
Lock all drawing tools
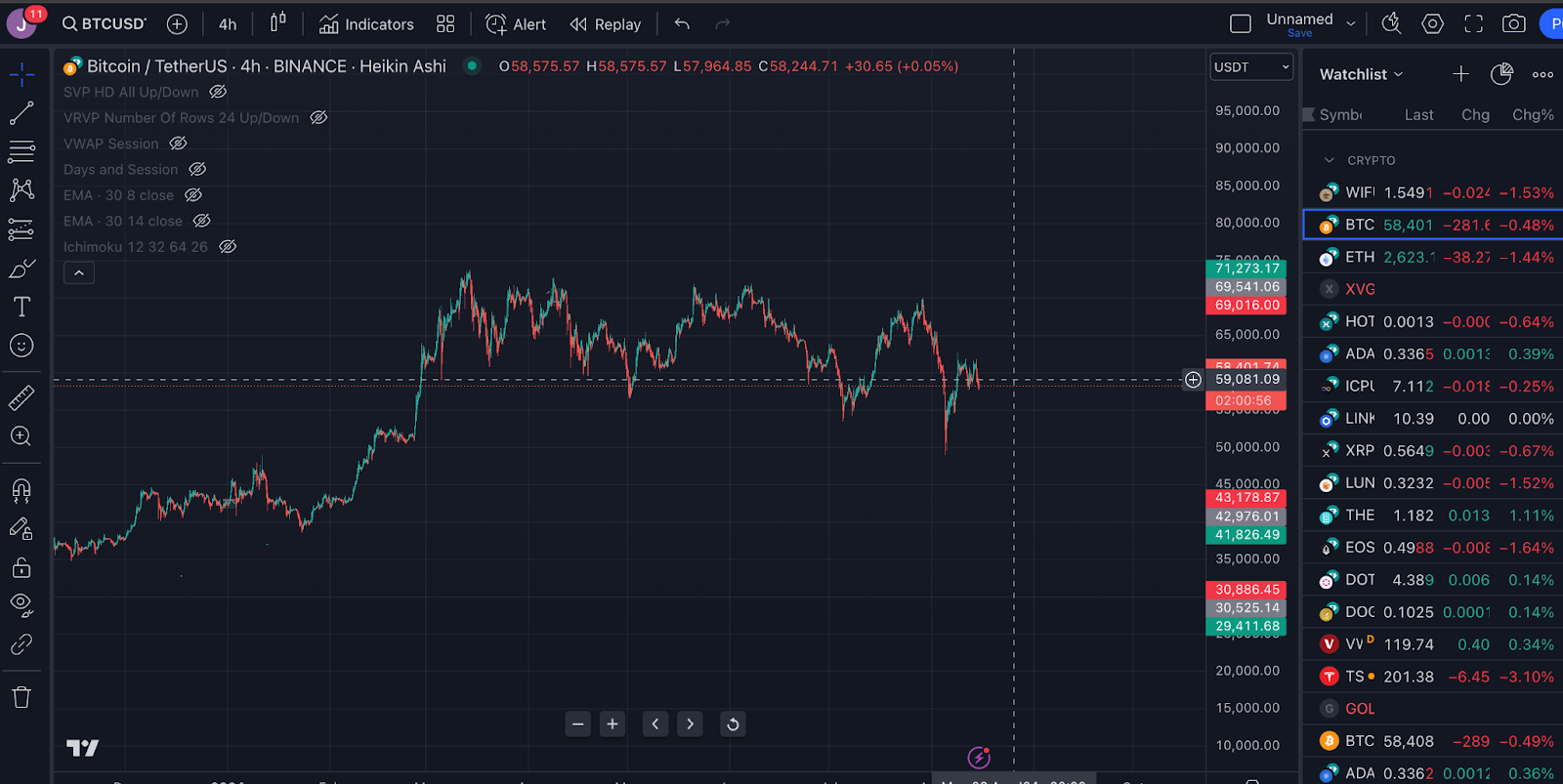pyautogui.click(x=21, y=567)
